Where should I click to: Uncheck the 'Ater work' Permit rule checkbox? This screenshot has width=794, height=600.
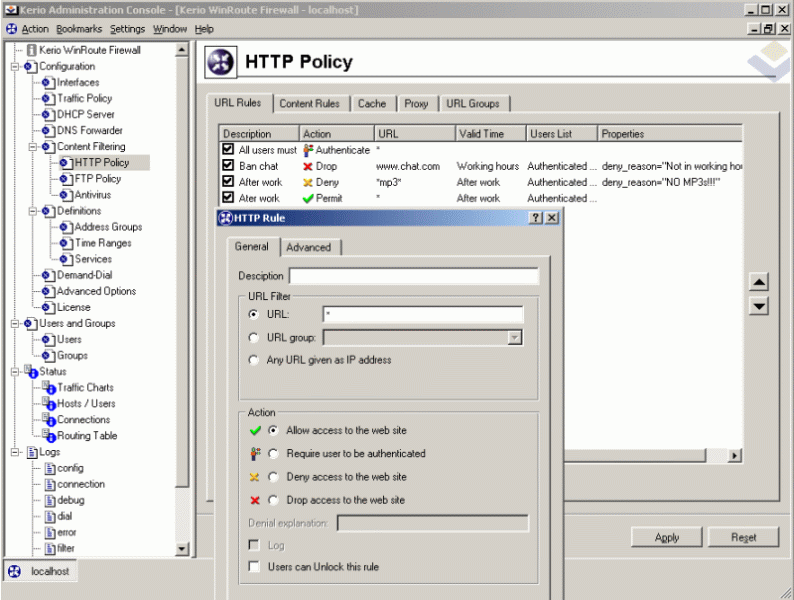(228, 197)
